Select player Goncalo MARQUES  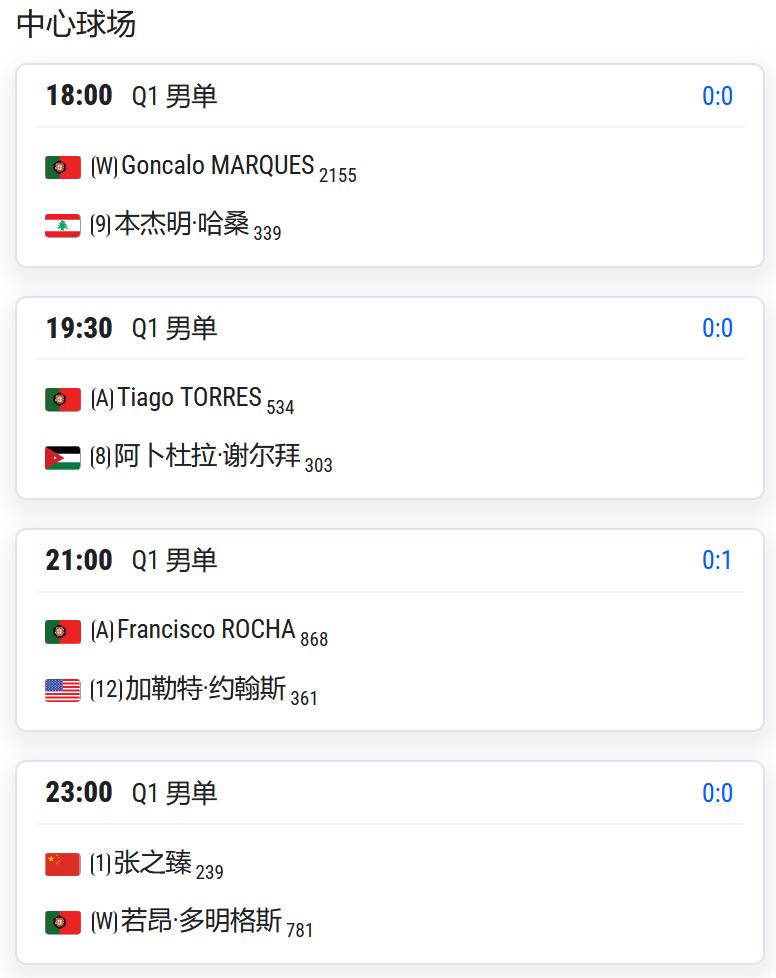coord(218,166)
